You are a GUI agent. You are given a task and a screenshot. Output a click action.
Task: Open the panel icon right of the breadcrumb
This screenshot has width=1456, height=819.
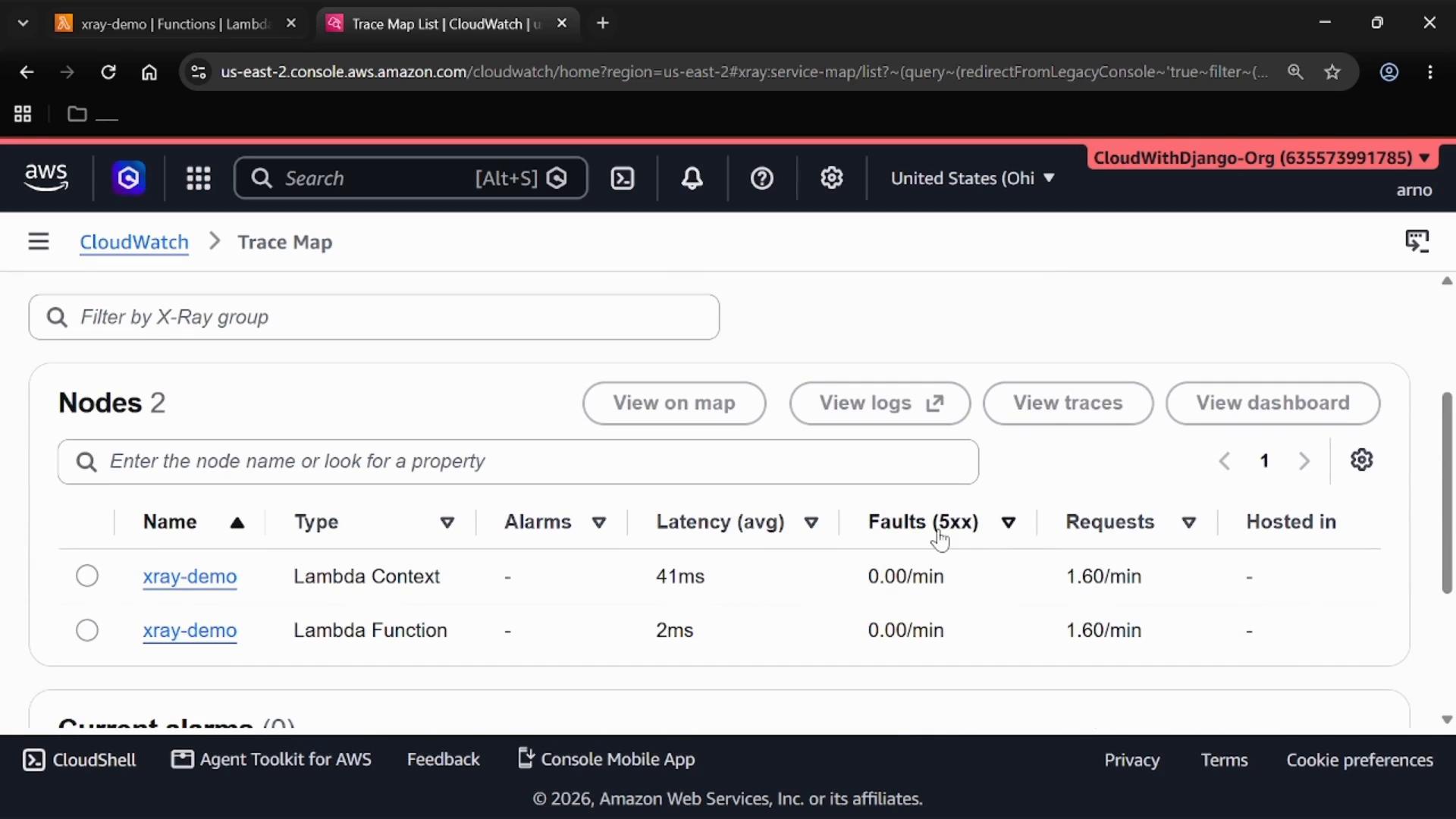[1417, 241]
